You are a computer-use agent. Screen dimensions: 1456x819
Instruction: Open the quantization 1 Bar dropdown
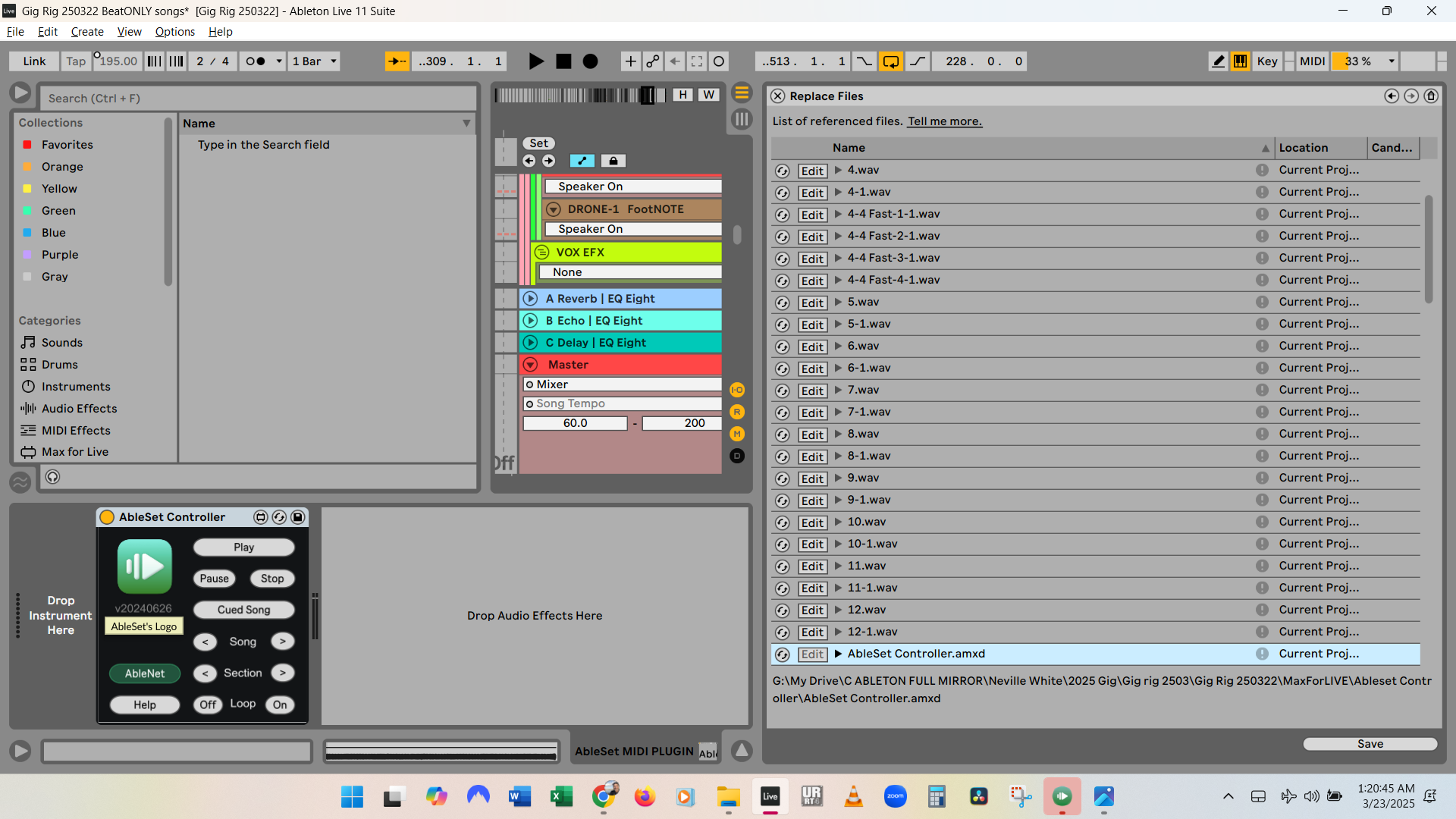[314, 61]
